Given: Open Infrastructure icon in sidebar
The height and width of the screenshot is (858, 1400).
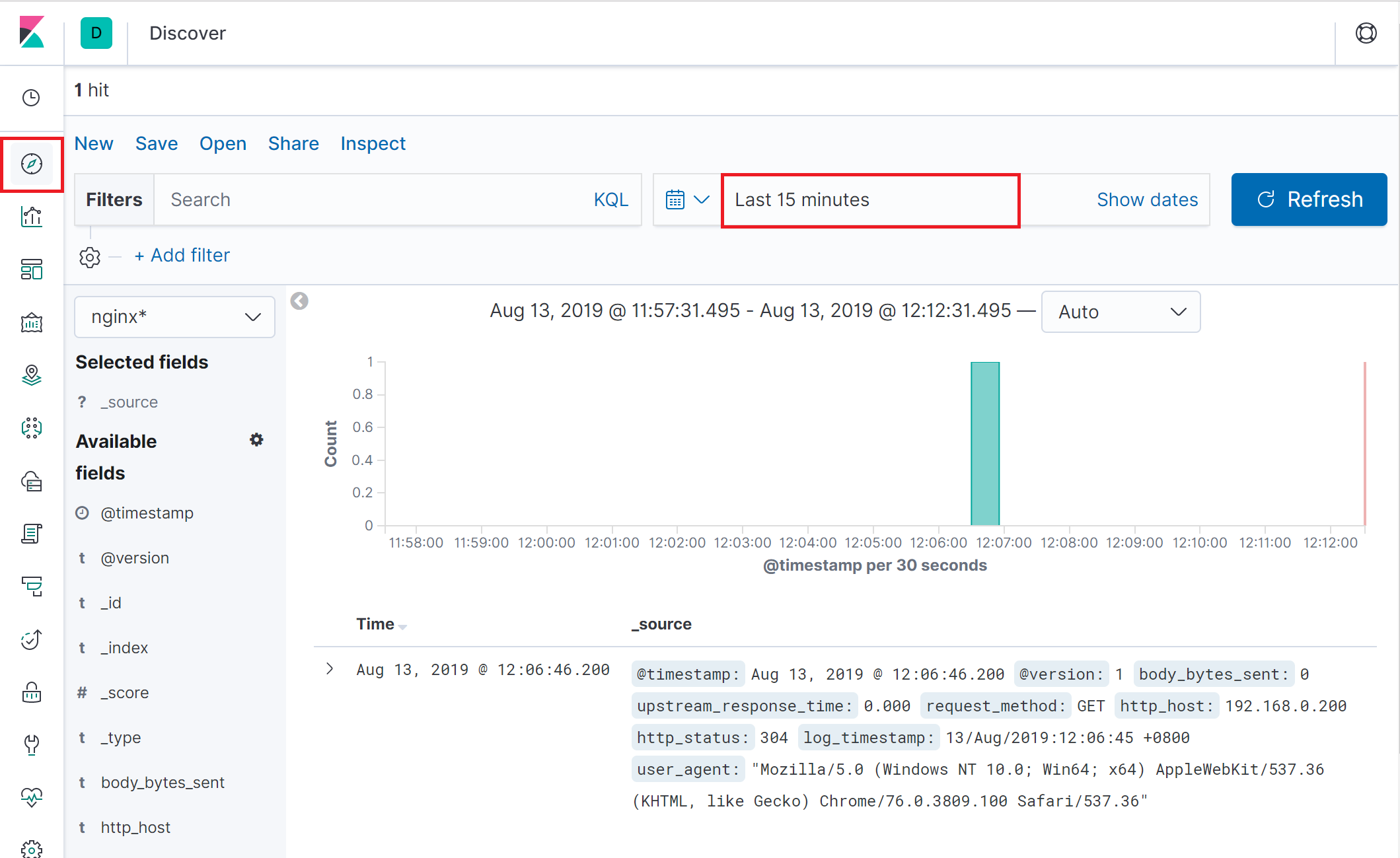Looking at the screenshot, I should (x=32, y=481).
